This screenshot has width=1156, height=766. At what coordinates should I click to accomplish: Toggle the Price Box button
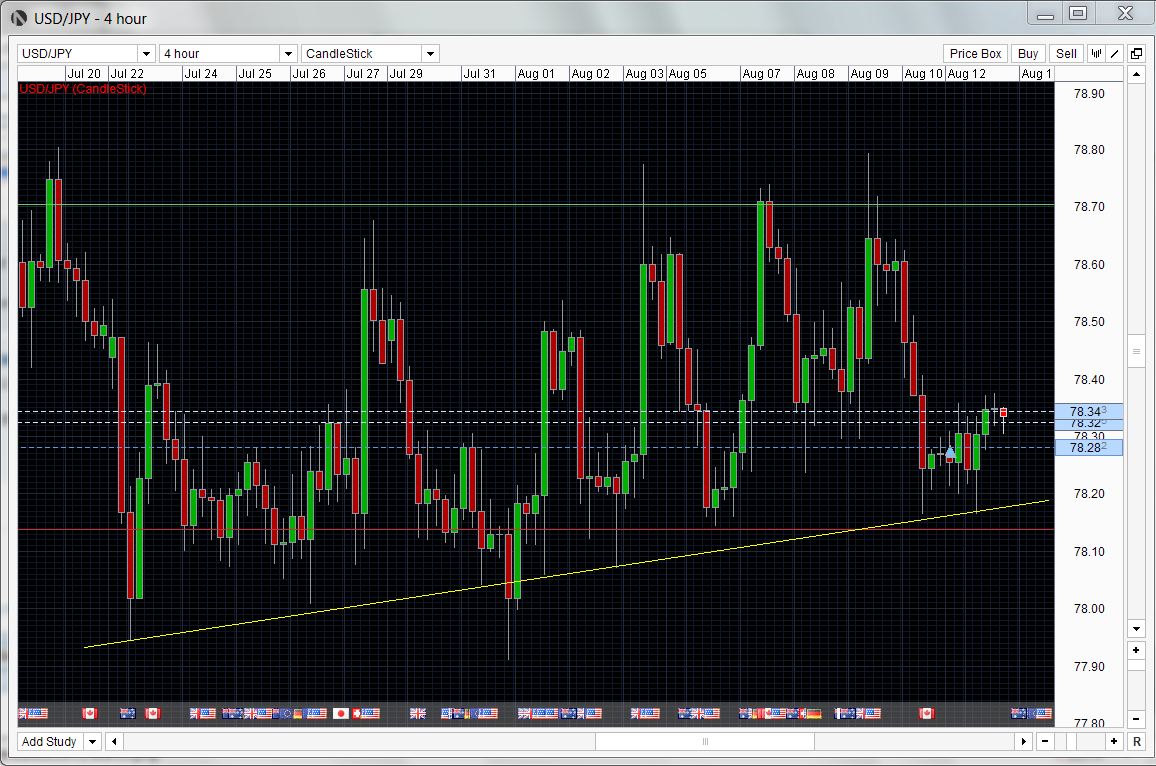tap(975, 54)
